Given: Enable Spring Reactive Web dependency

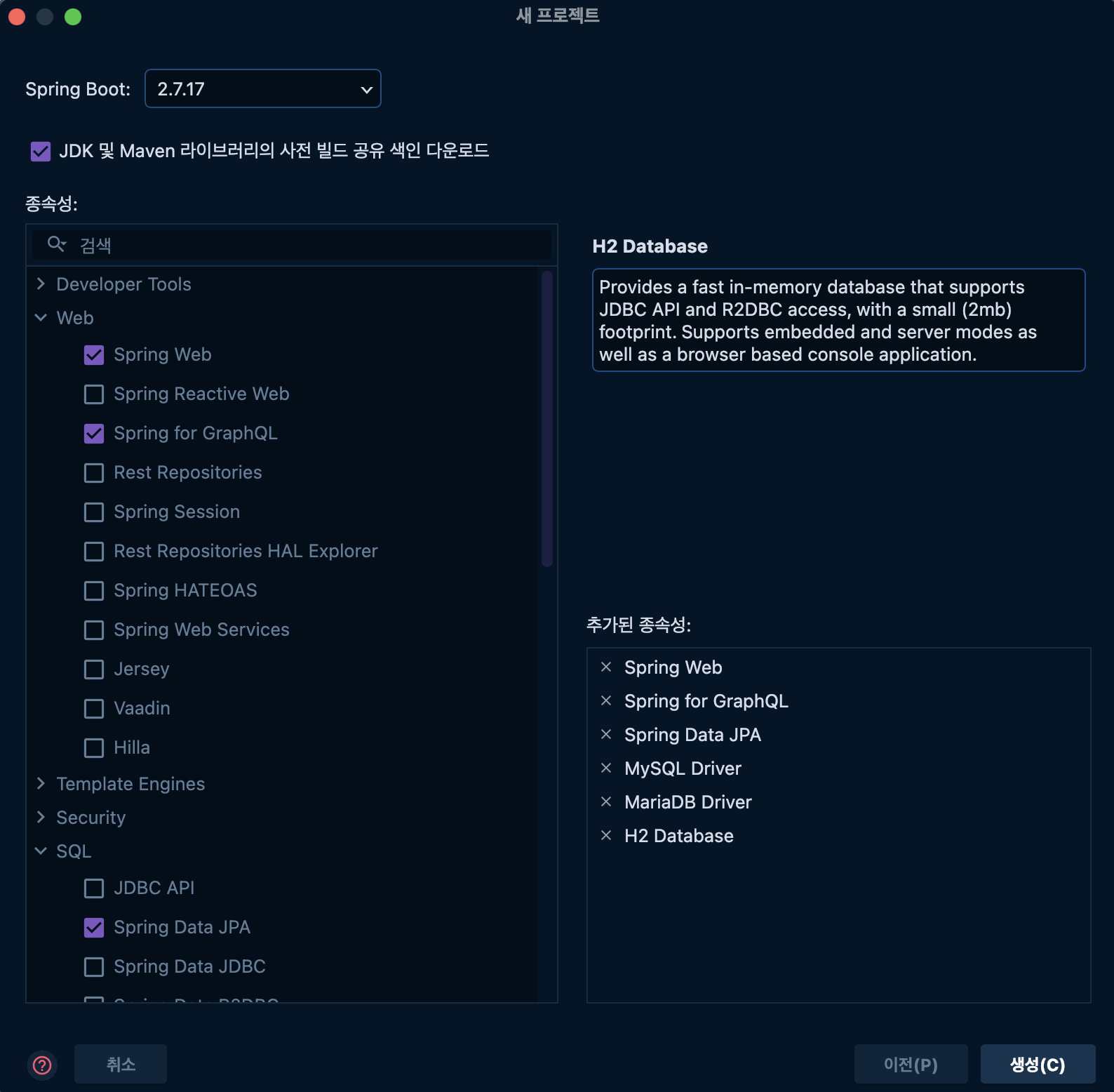Looking at the screenshot, I should tap(94, 394).
